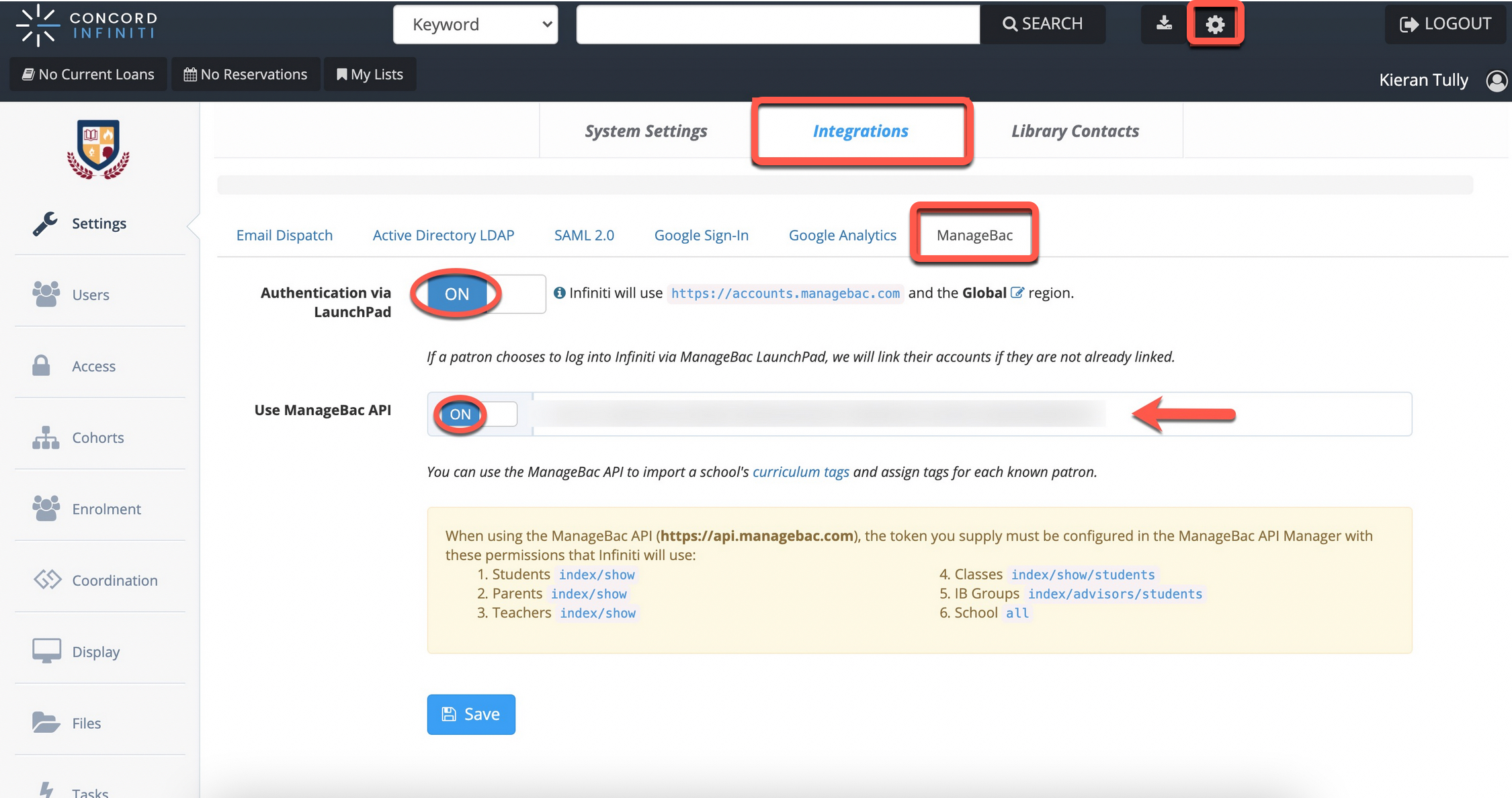This screenshot has width=1512, height=798.
Task: Switch to the SAML 2.0 tab
Action: 584,235
